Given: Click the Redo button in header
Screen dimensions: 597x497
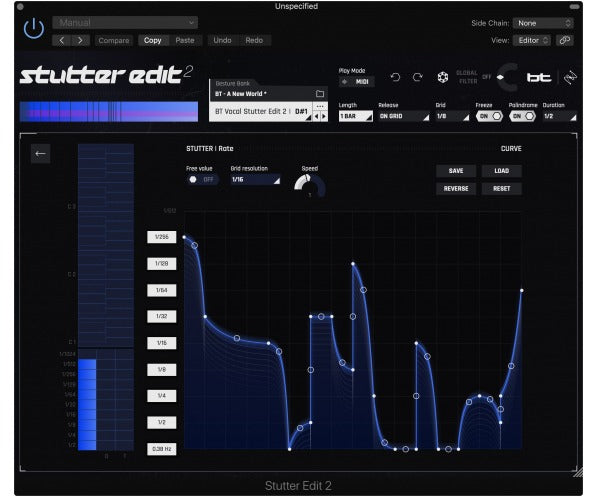Looking at the screenshot, I should 254,40.
